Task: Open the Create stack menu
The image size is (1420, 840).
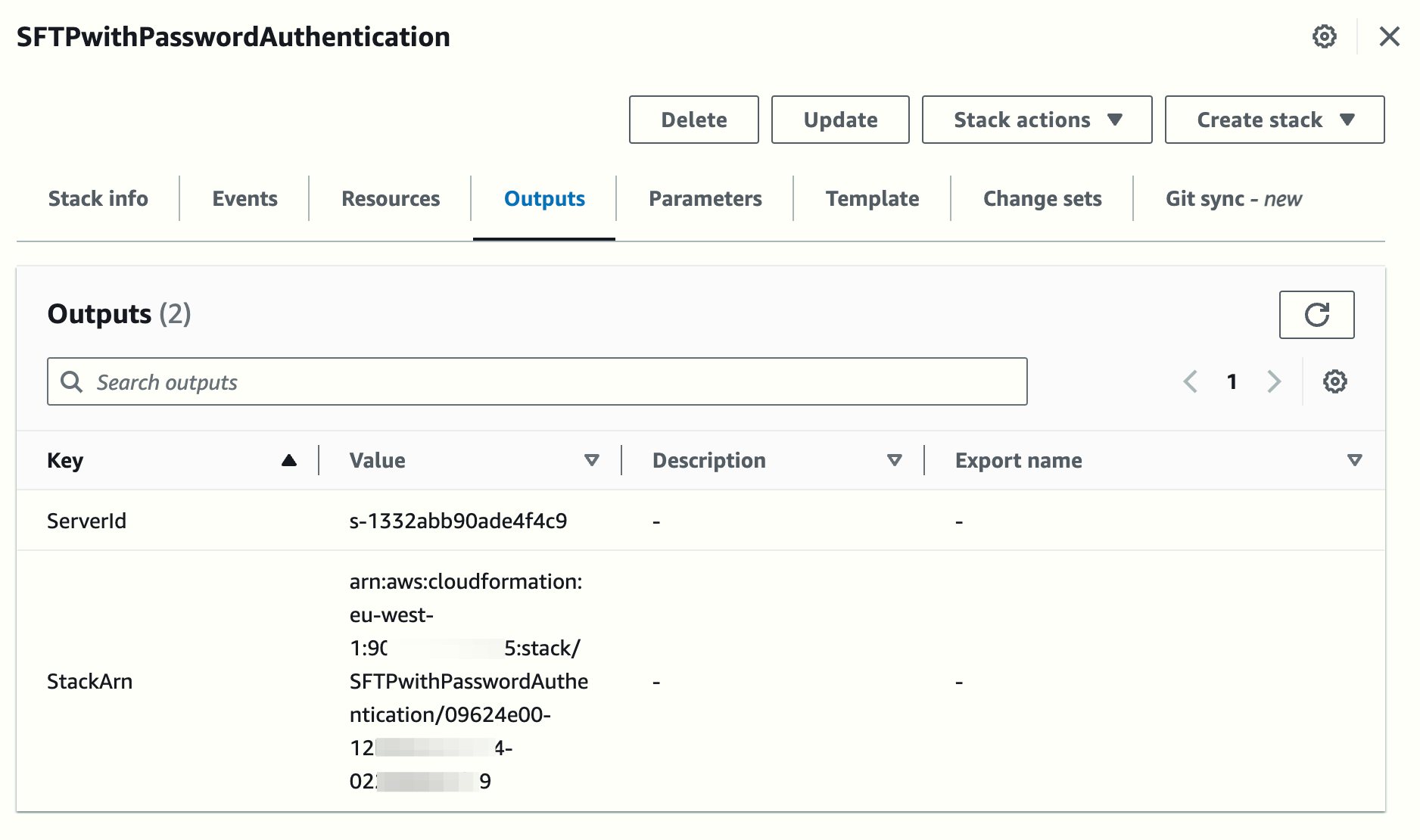Action: (x=1273, y=119)
